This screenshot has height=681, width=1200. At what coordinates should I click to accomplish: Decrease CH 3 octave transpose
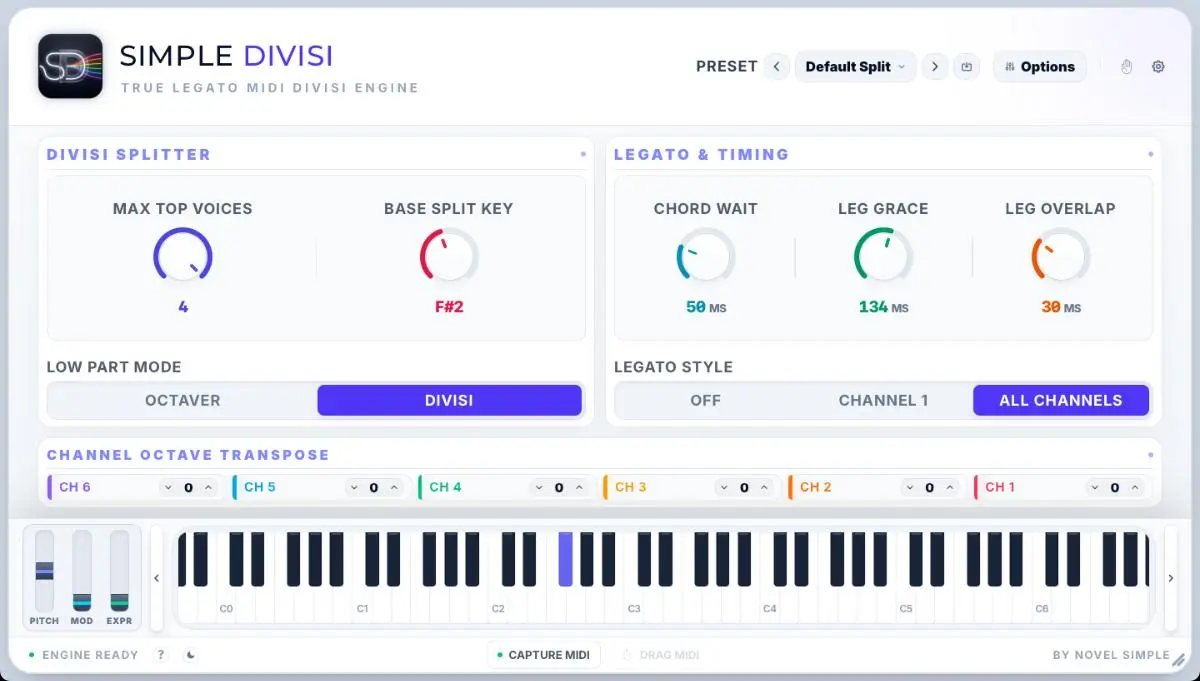(723, 488)
